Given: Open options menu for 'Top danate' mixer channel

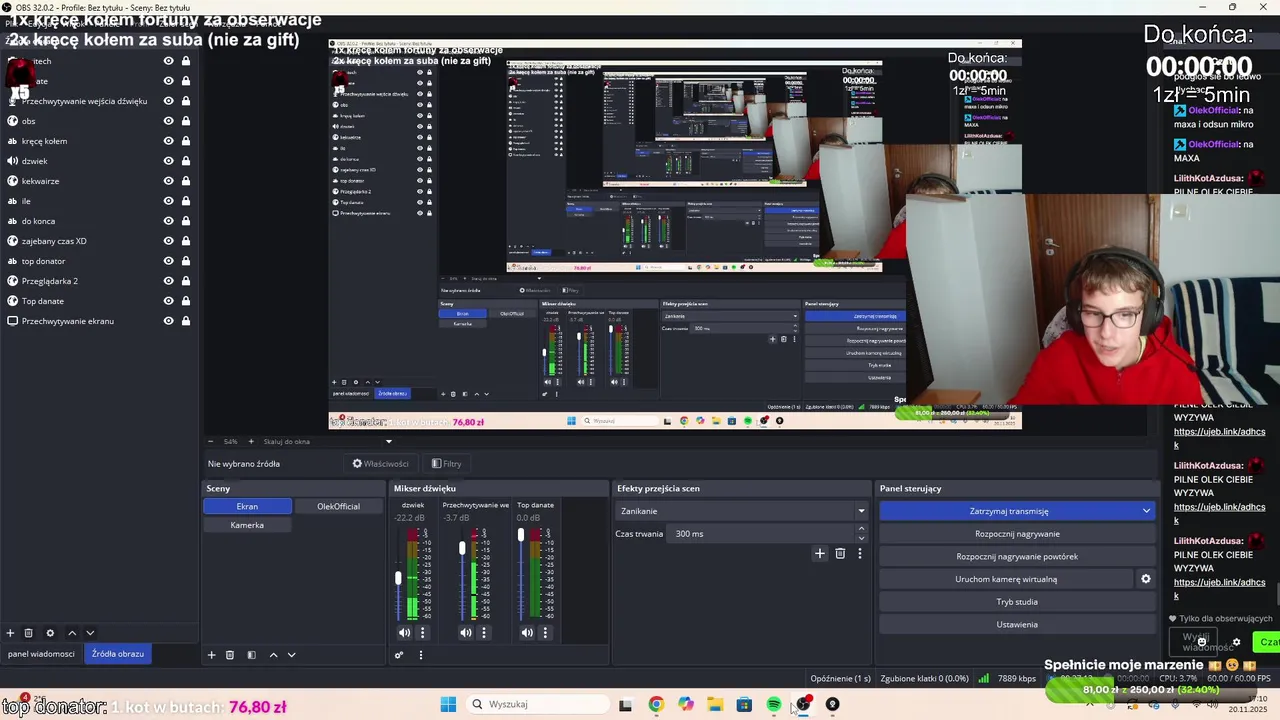Looking at the screenshot, I should [x=545, y=632].
